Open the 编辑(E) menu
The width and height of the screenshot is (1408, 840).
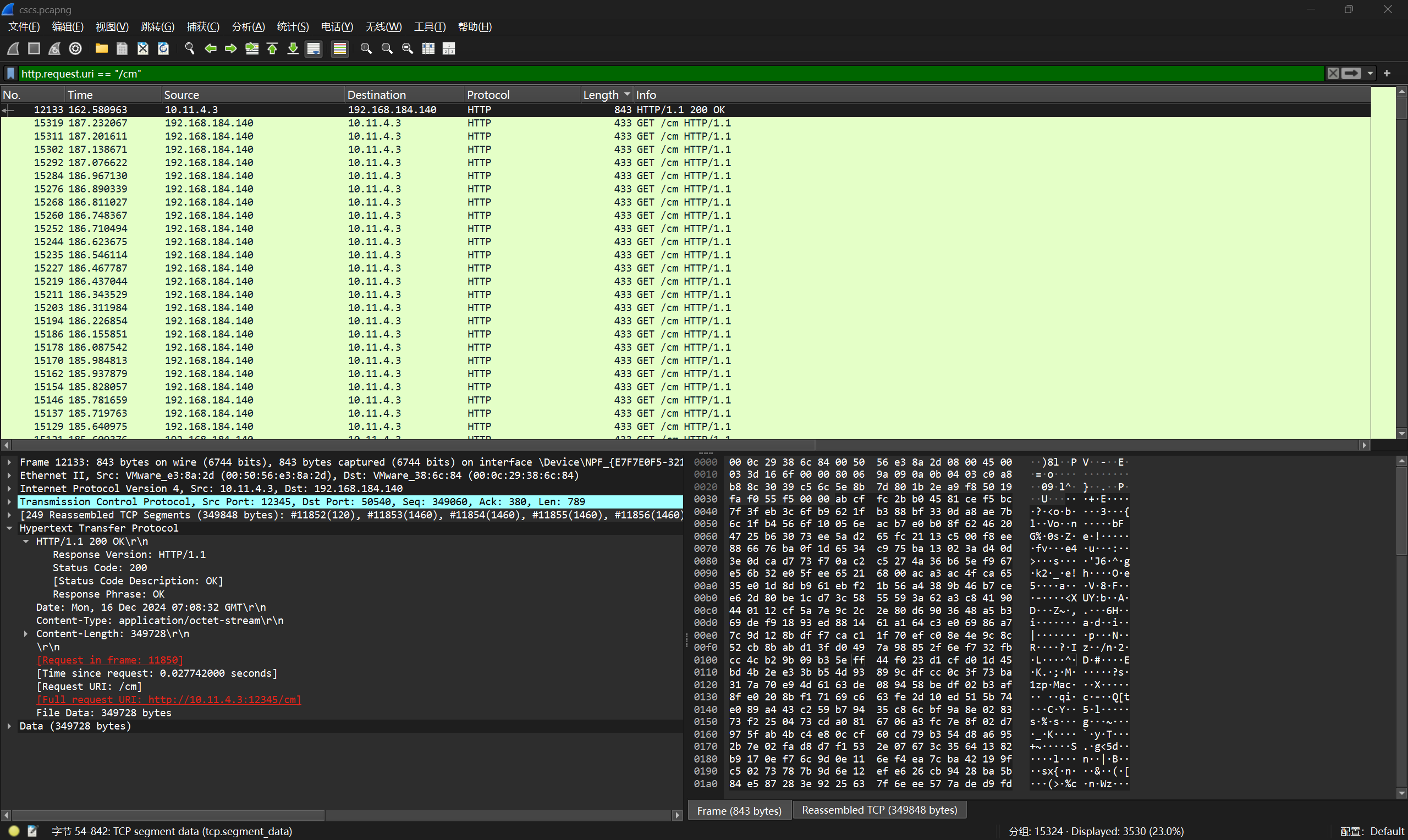click(x=67, y=26)
